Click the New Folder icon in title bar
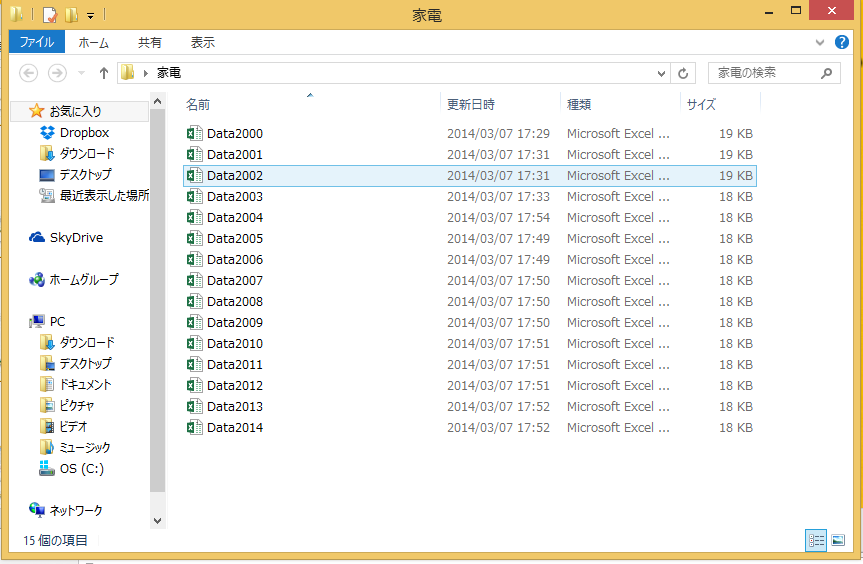Screen dimensions: 863x564 72,15
